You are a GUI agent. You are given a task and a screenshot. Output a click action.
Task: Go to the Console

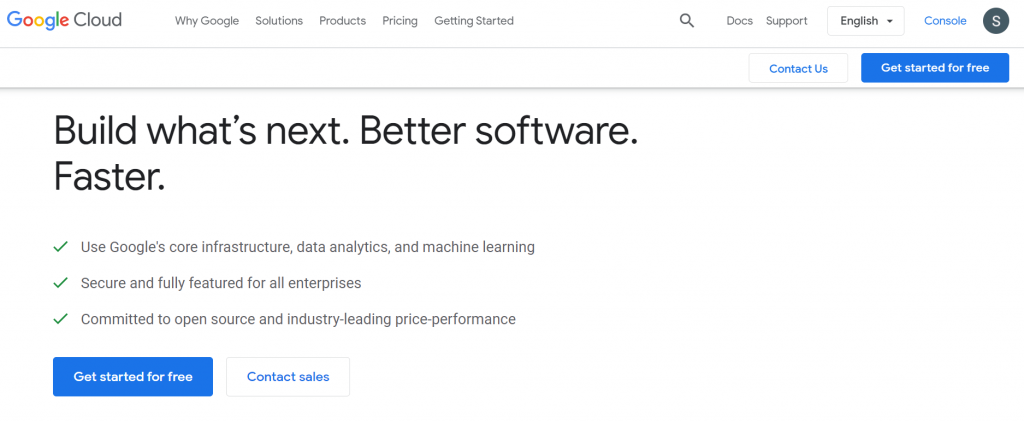point(945,21)
